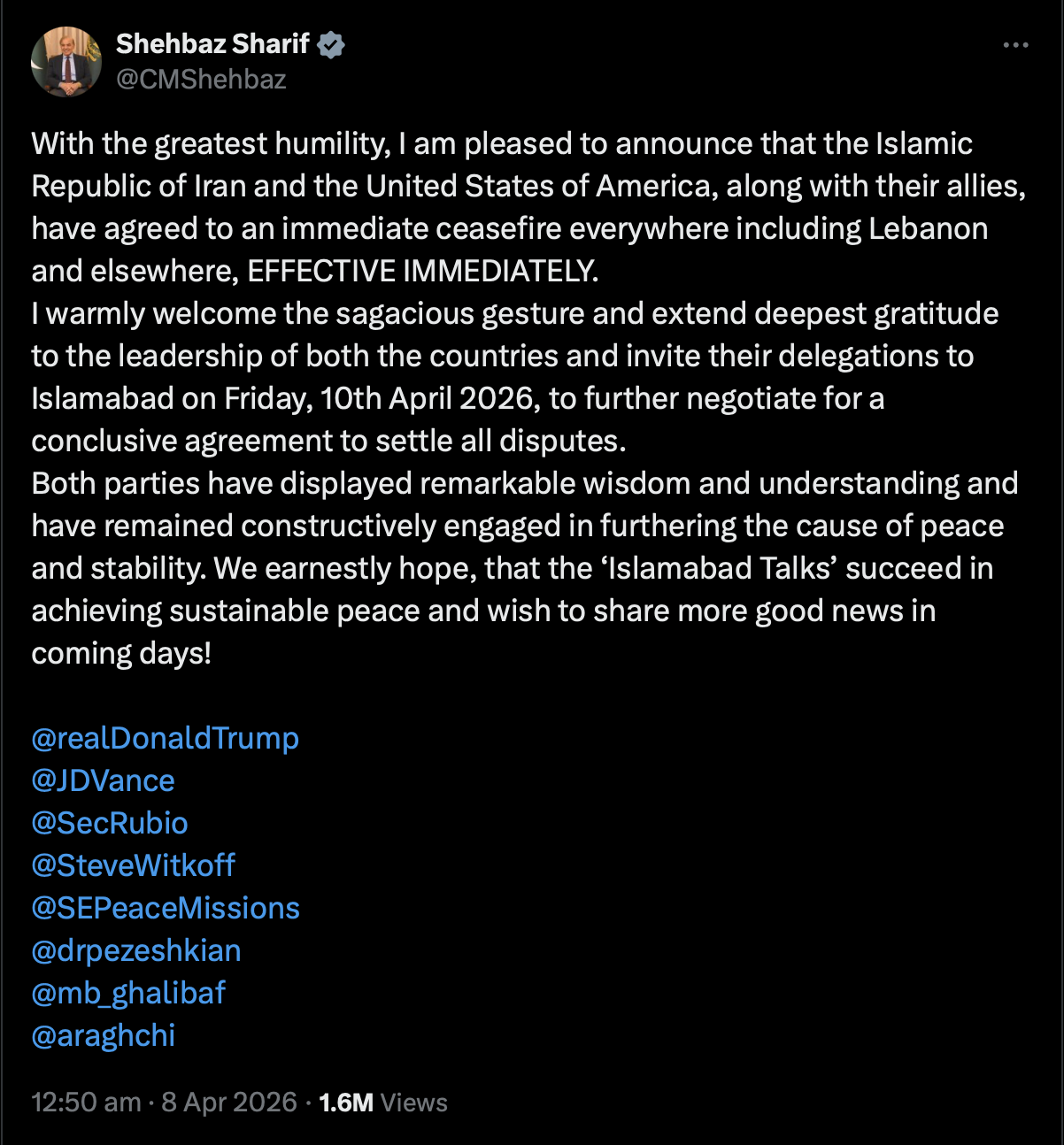The height and width of the screenshot is (1145, 1064).
Task: Open the @araghchi profile mention
Action: click(x=103, y=1035)
